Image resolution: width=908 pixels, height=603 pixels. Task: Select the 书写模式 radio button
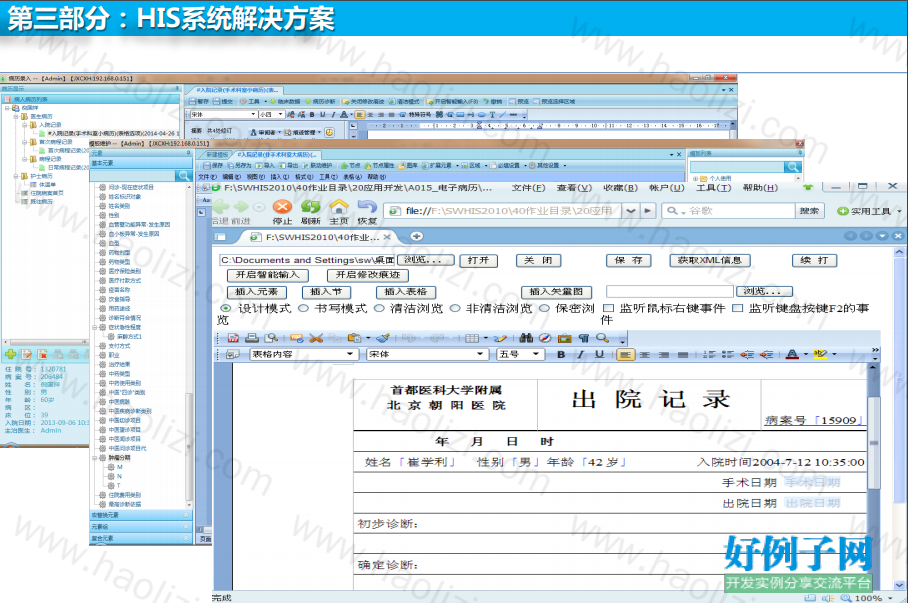point(303,308)
